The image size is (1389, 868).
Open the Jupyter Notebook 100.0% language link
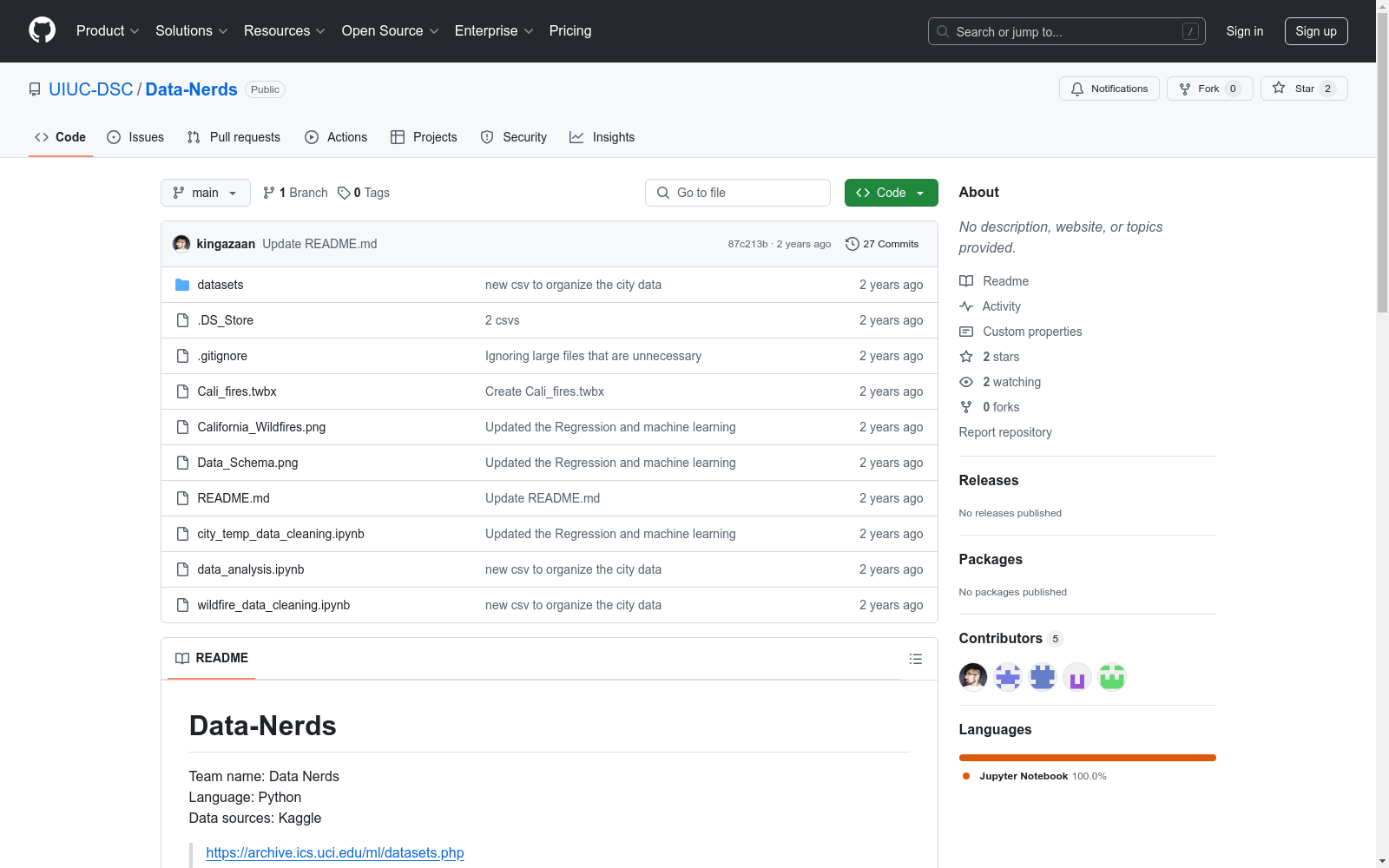point(1035,776)
